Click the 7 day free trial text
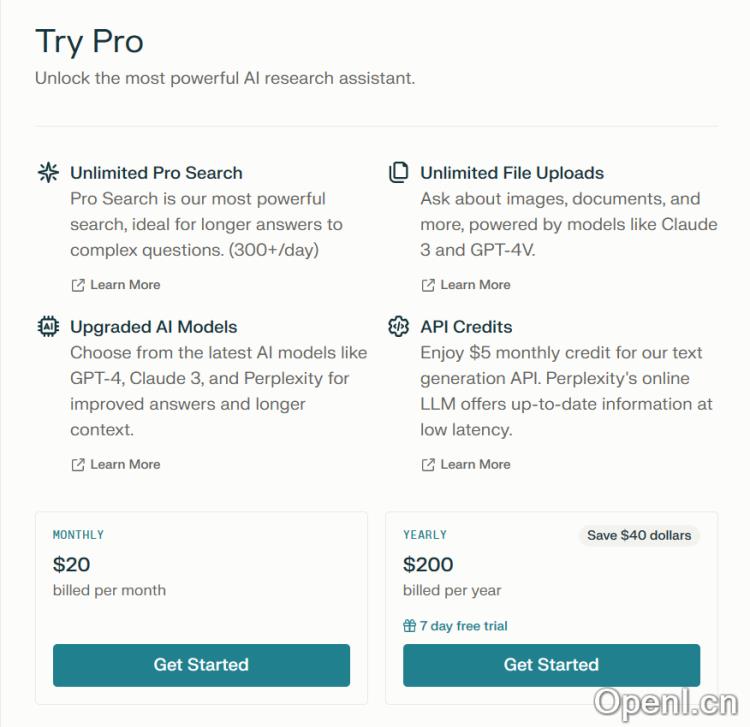The image size is (750, 727). [x=463, y=626]
